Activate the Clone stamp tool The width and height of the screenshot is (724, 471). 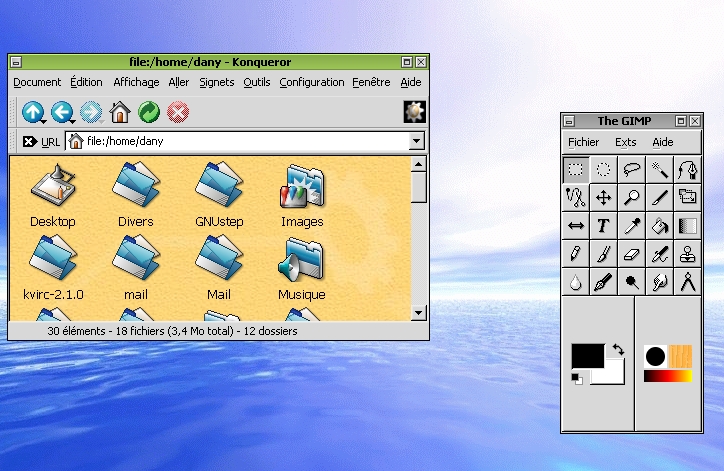[x=688, y=254]
